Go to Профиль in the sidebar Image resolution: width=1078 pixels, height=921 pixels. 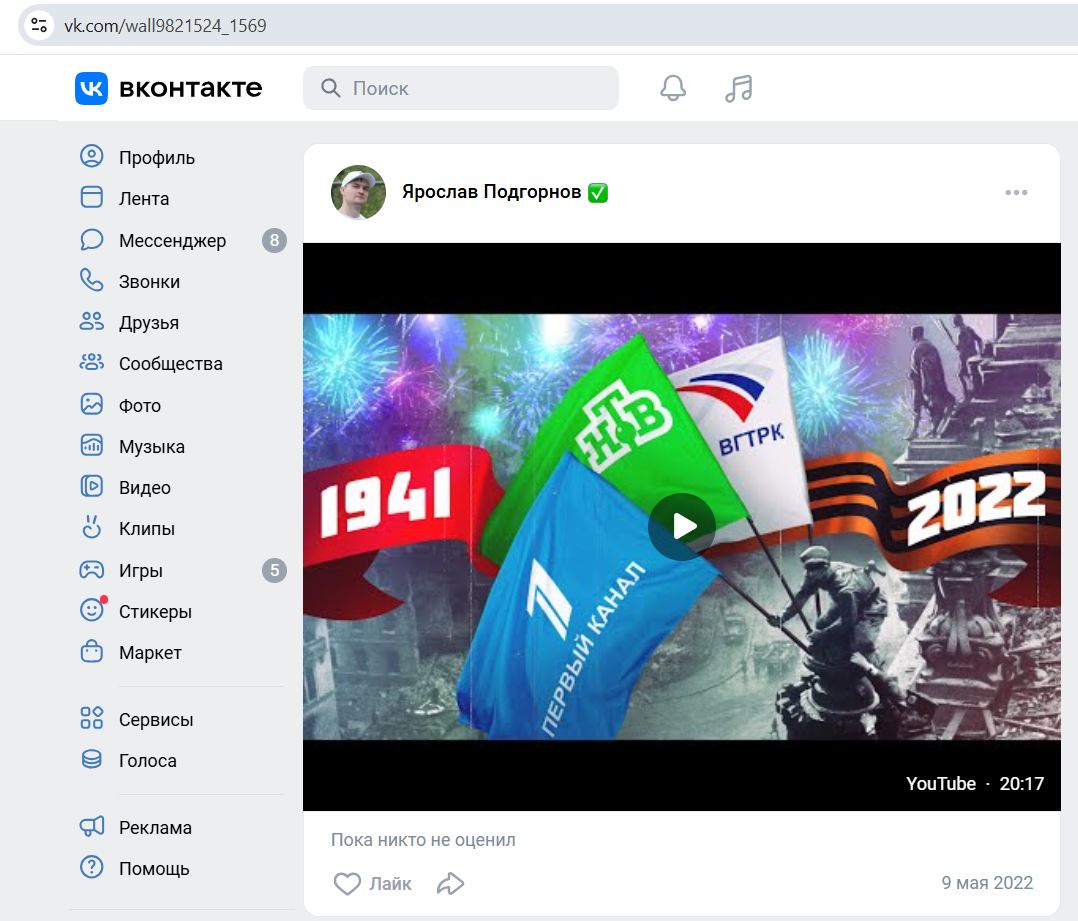coord(156,157)
